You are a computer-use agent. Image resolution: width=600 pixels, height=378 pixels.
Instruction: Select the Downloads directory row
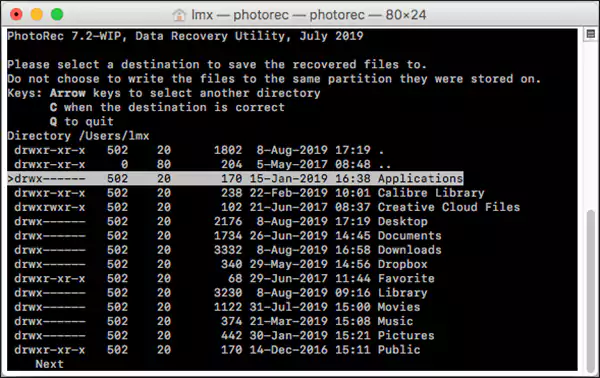(228, 250)
